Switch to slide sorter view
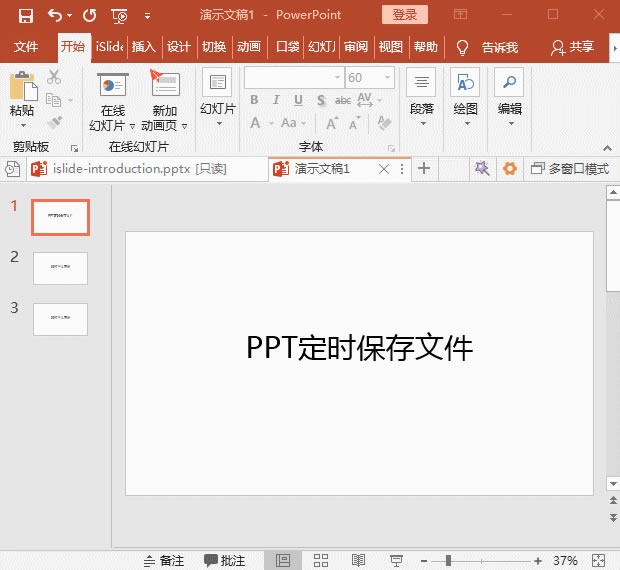The image size is (620, 570). 321,560
